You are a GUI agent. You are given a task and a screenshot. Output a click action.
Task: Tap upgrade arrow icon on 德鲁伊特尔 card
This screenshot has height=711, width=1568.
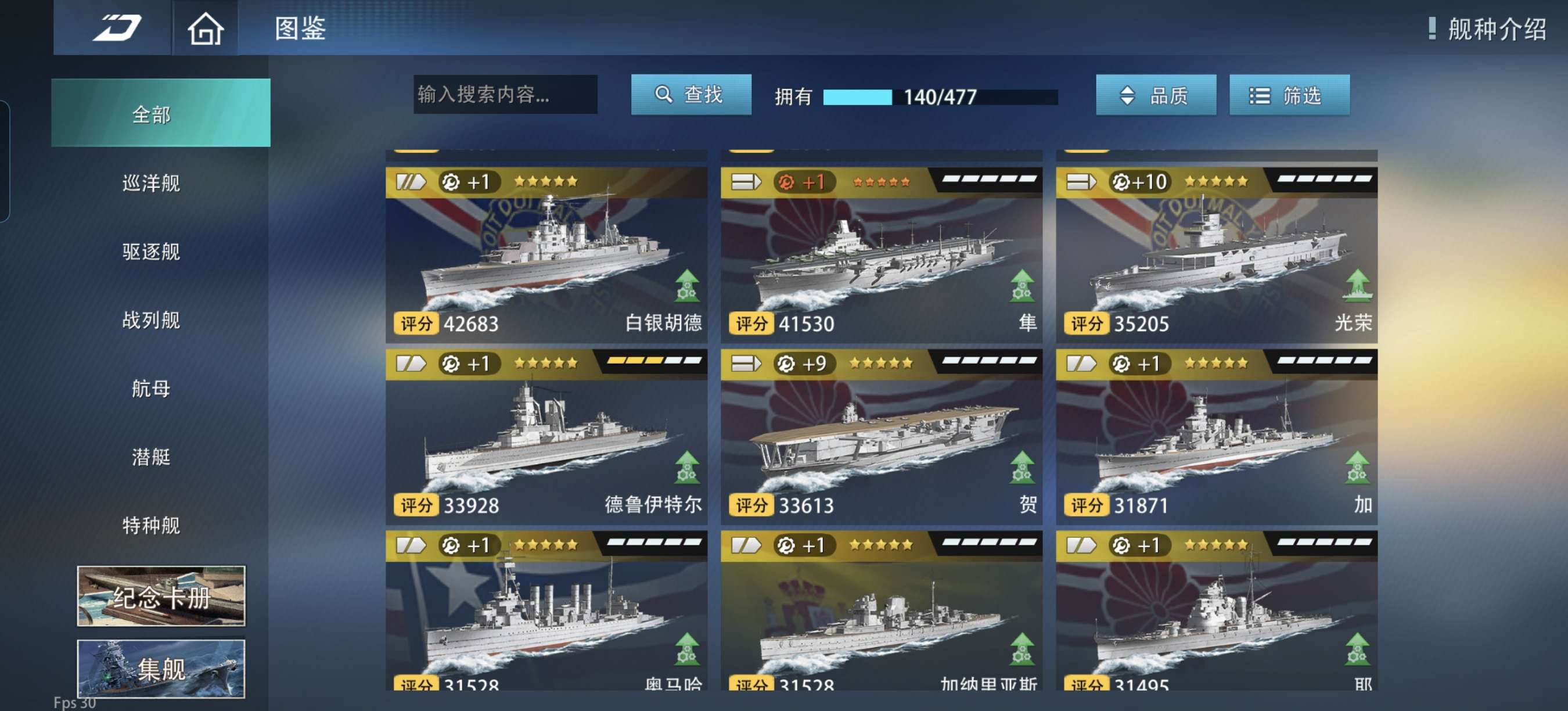pos(686,467)
